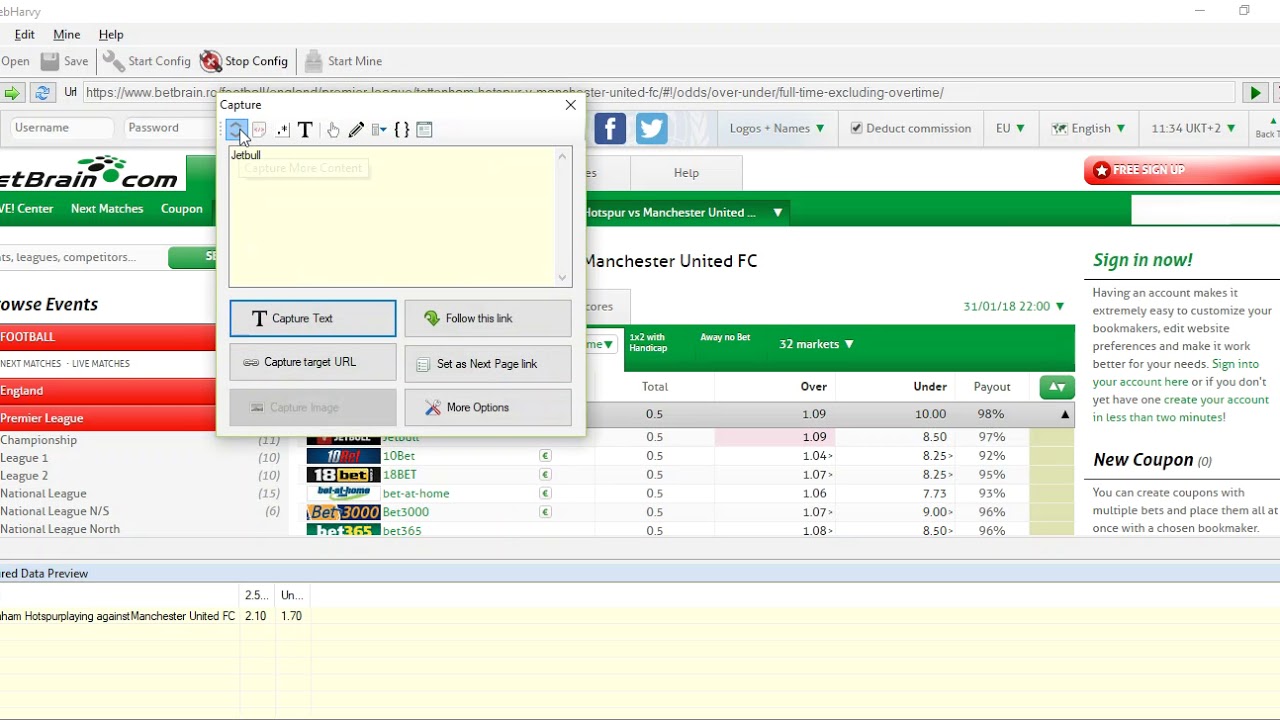1280x720 pixels.
Task: Click the browser refresh icon
Action: (x=42, y=93)
